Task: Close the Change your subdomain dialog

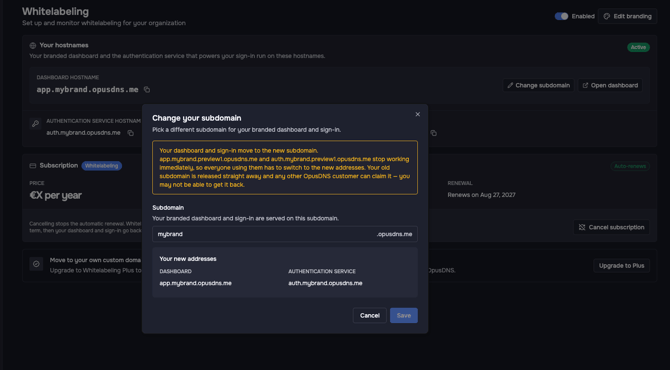Action: [x=417, y=114]
